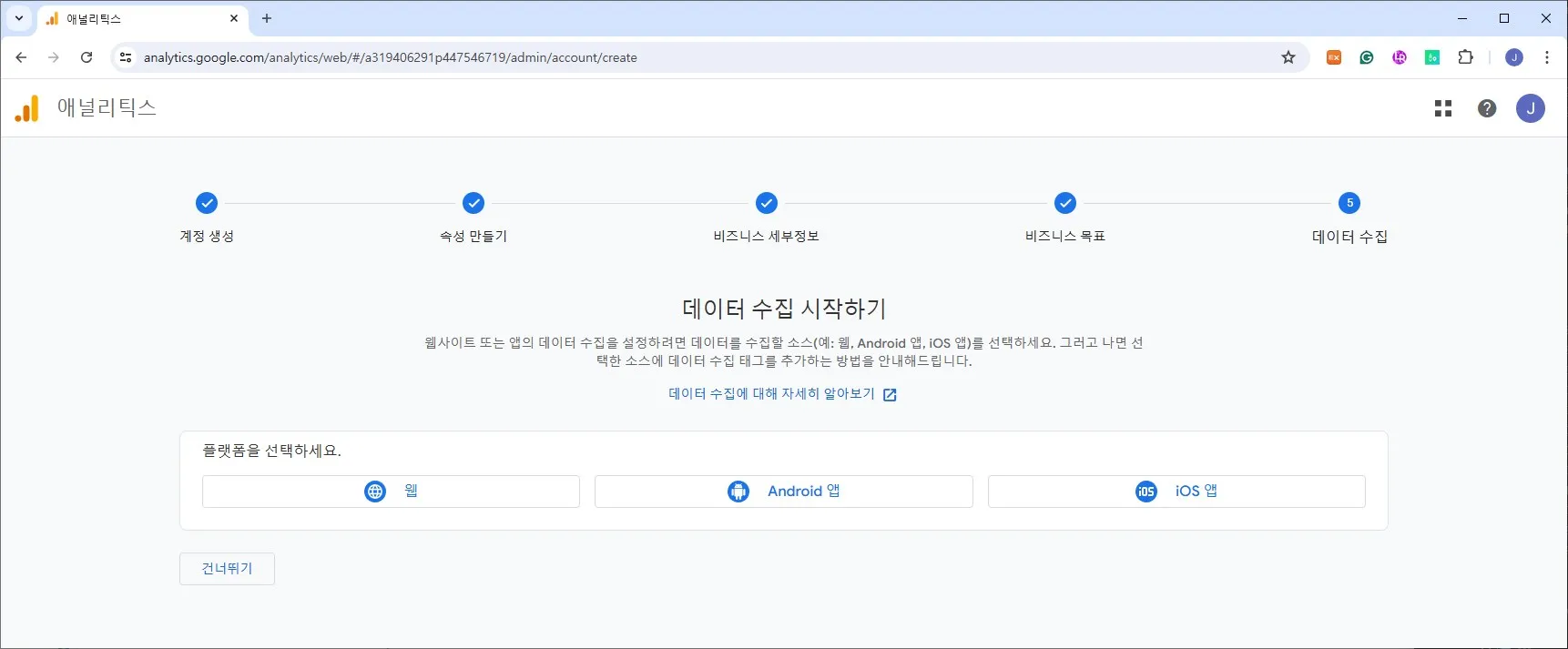The width and height of the screenshot is (1568, 649).
Task: Open Chrome three-dot menu
Action: 1547,57
